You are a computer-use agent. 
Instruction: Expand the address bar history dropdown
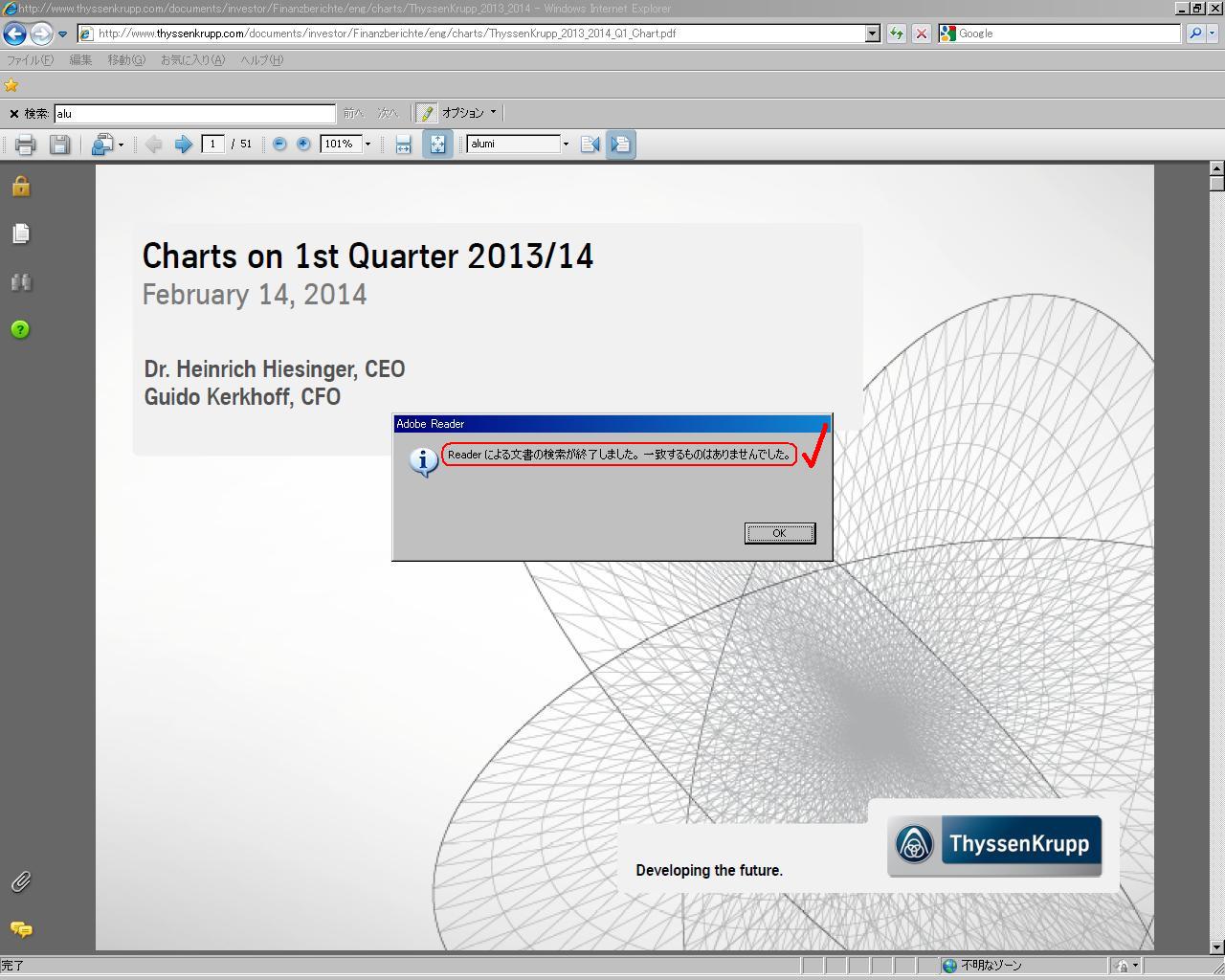point(872,33)
